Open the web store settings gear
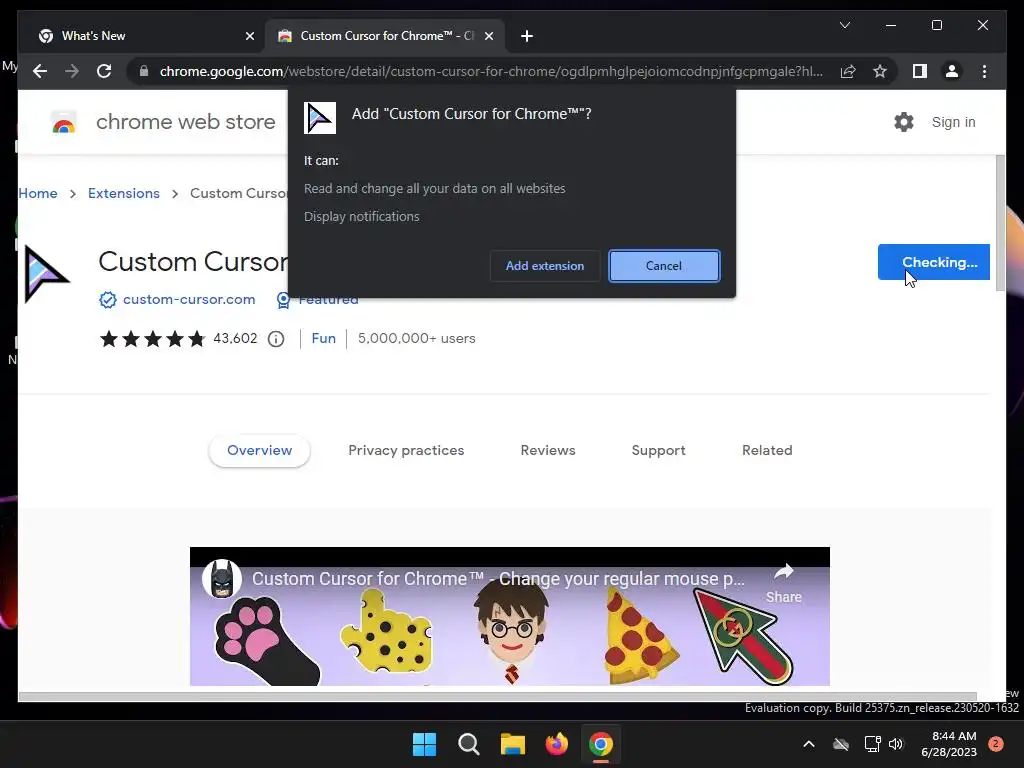Viewport: 1024px width, 768px height. point(904,122)
